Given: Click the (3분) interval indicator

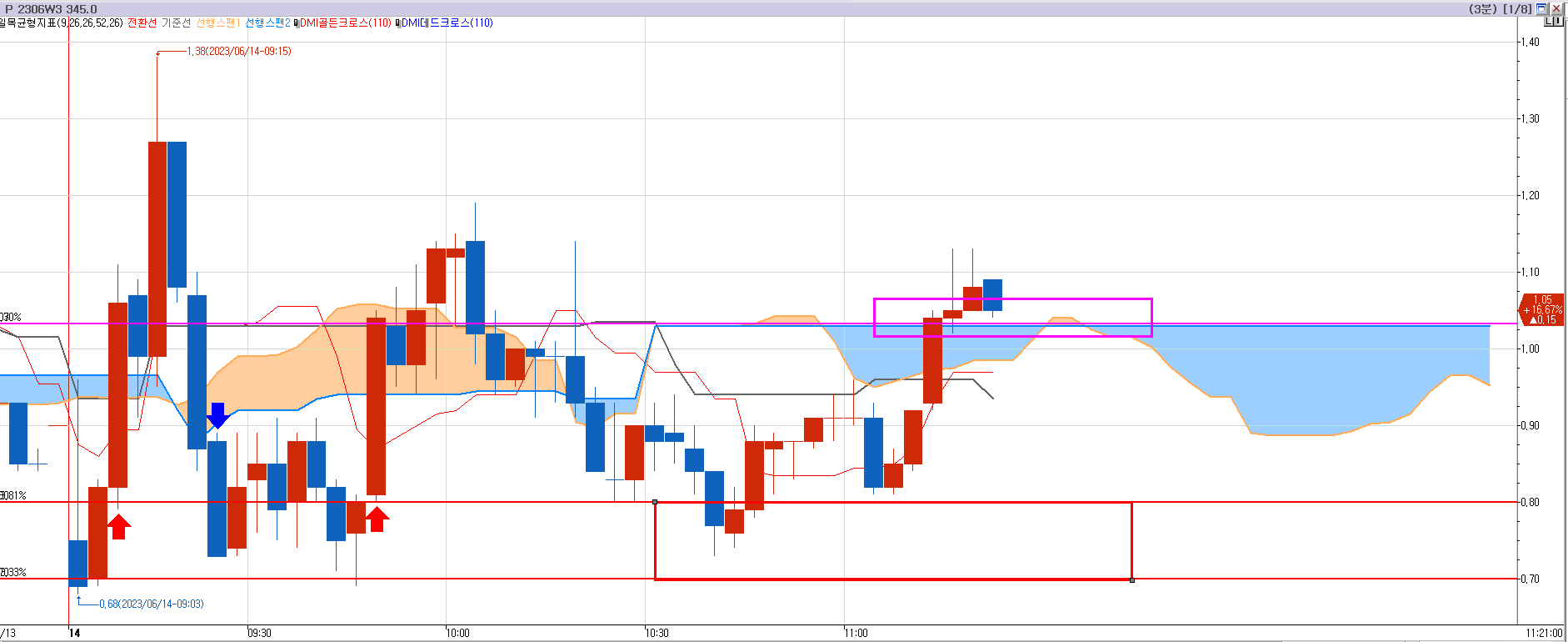Looking at the screenshot, I should click(x=1482, y=9).
